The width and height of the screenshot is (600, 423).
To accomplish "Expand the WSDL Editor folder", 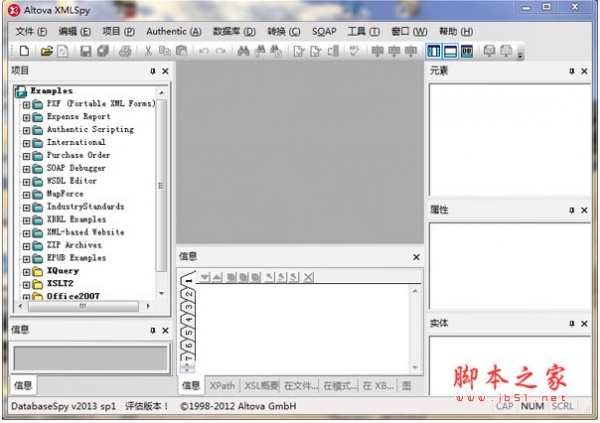I will coord(26,182).
